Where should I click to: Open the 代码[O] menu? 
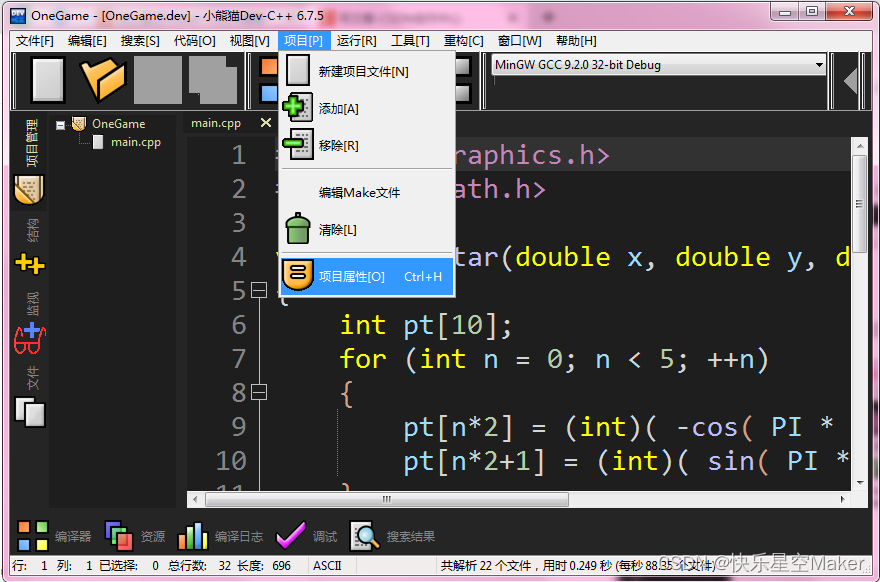point(194,41)
